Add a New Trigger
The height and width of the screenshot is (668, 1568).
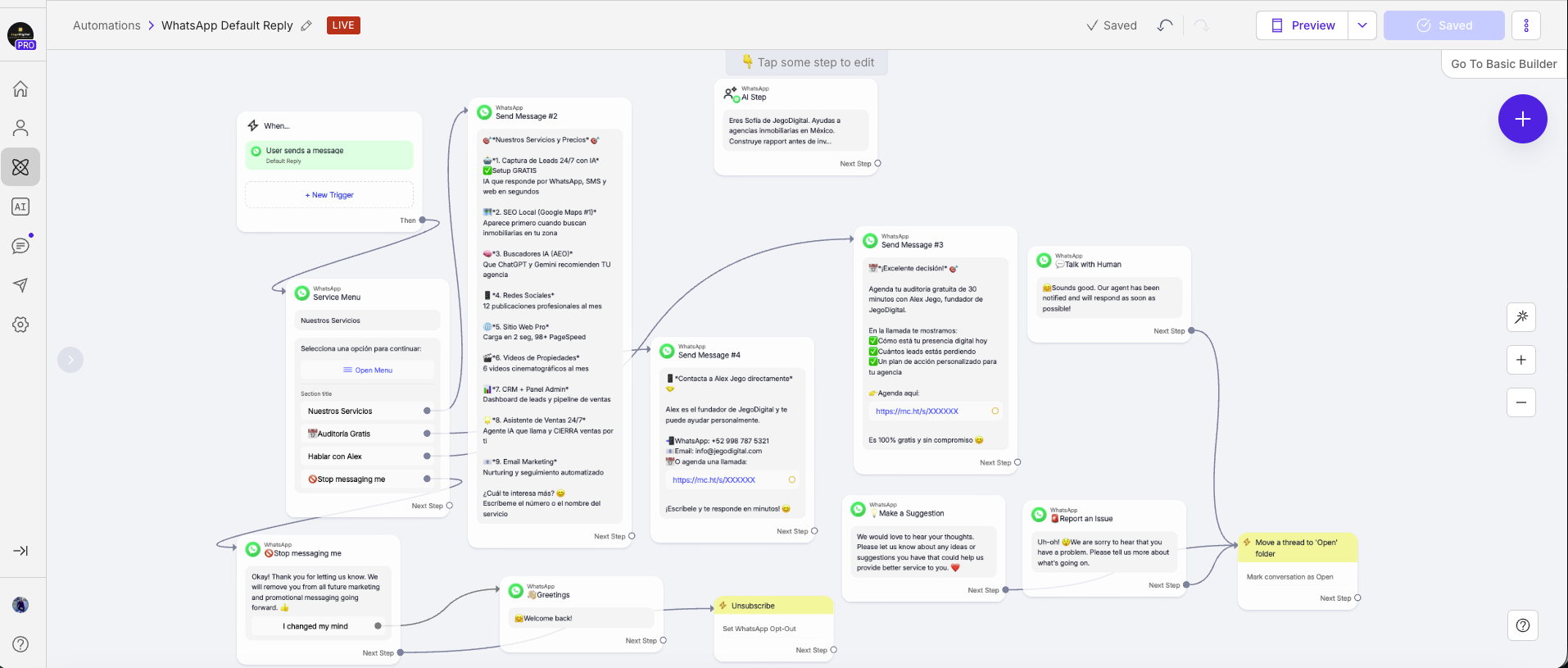click(x=329, y=195)
